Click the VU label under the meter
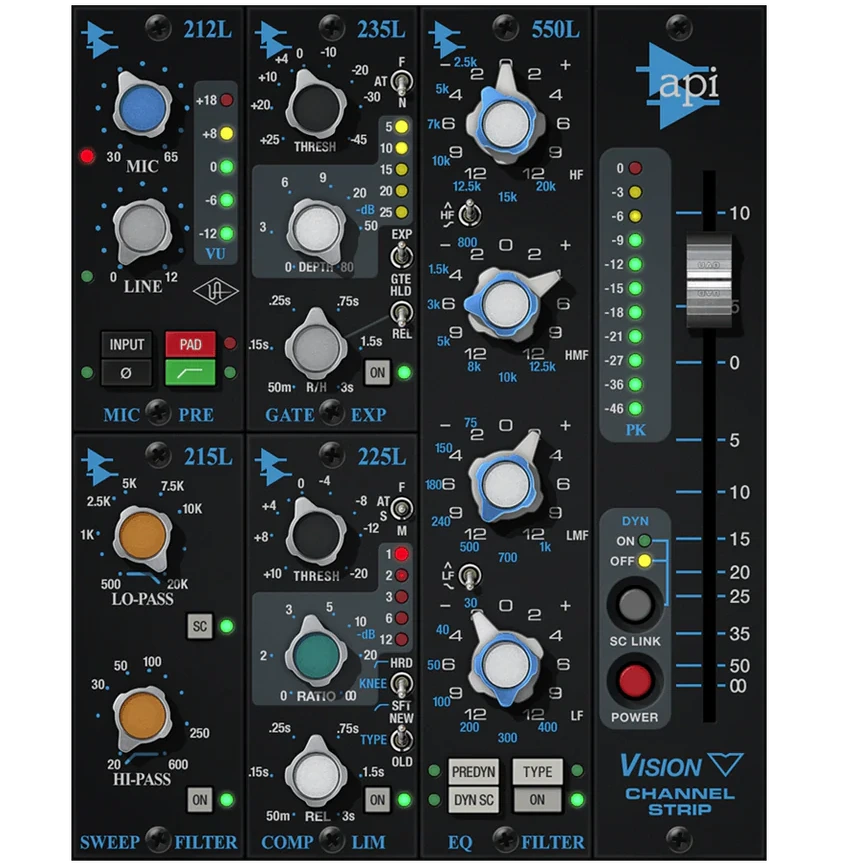 215,253
